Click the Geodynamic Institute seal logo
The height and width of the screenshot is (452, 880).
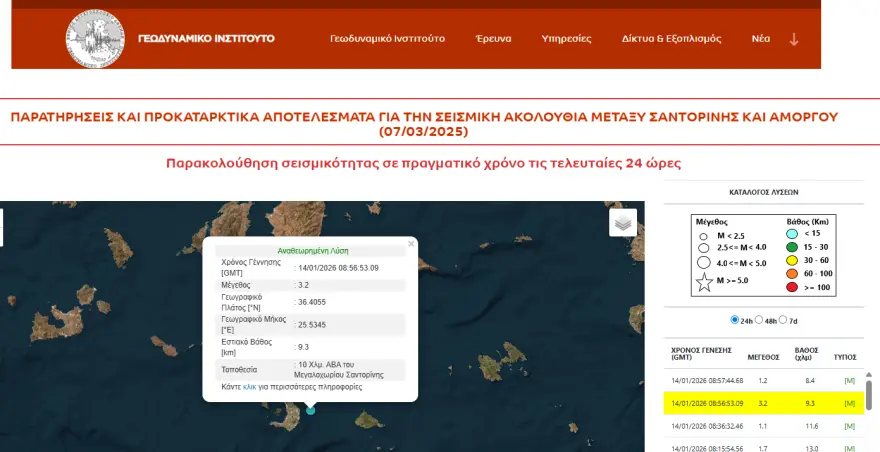point(95,39)
